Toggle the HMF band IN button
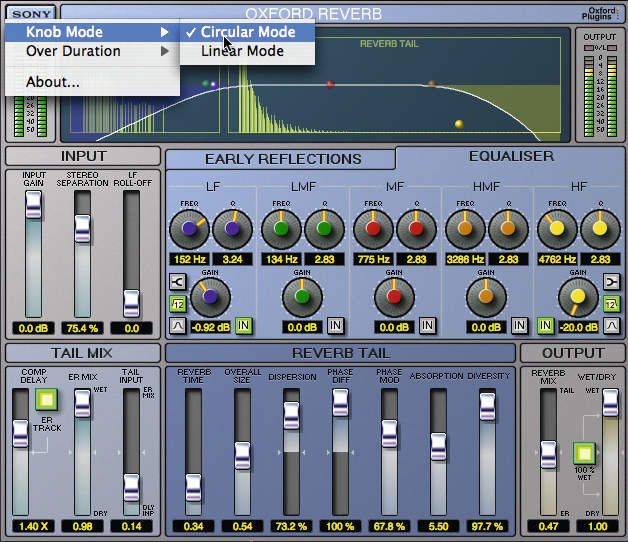 pos(519,326)
